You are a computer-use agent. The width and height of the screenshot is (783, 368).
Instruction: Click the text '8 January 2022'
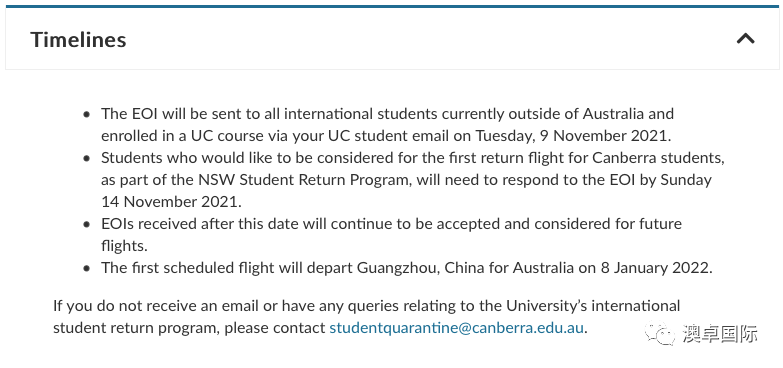654,268
